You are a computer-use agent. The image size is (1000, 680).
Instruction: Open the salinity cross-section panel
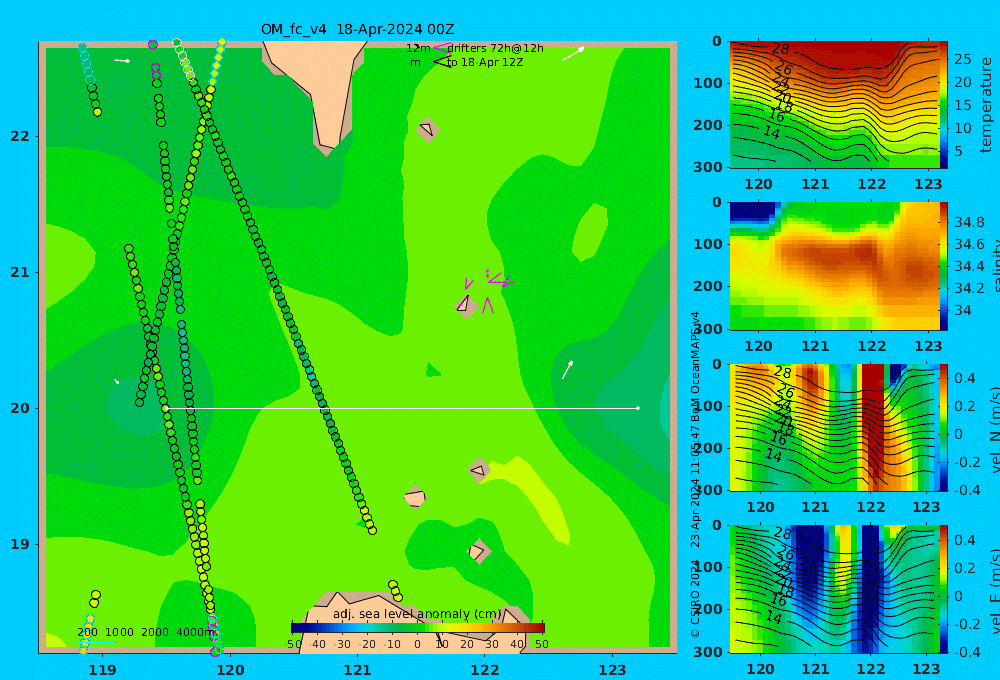834,266
